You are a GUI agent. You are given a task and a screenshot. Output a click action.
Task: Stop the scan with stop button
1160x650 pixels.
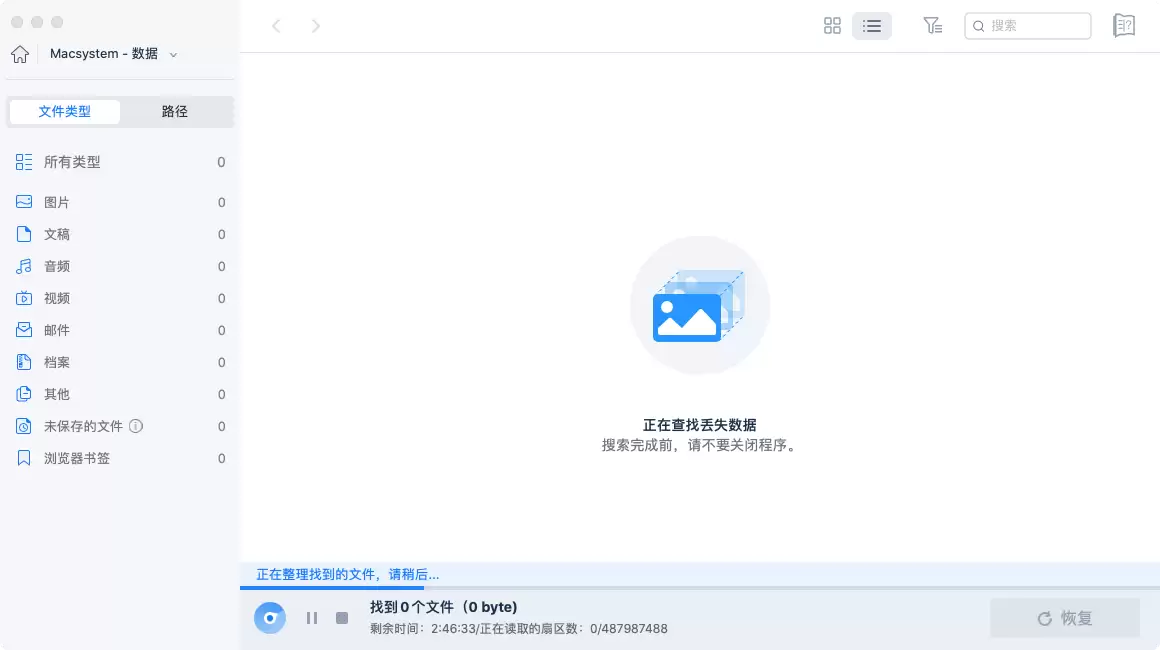[341, 618]
